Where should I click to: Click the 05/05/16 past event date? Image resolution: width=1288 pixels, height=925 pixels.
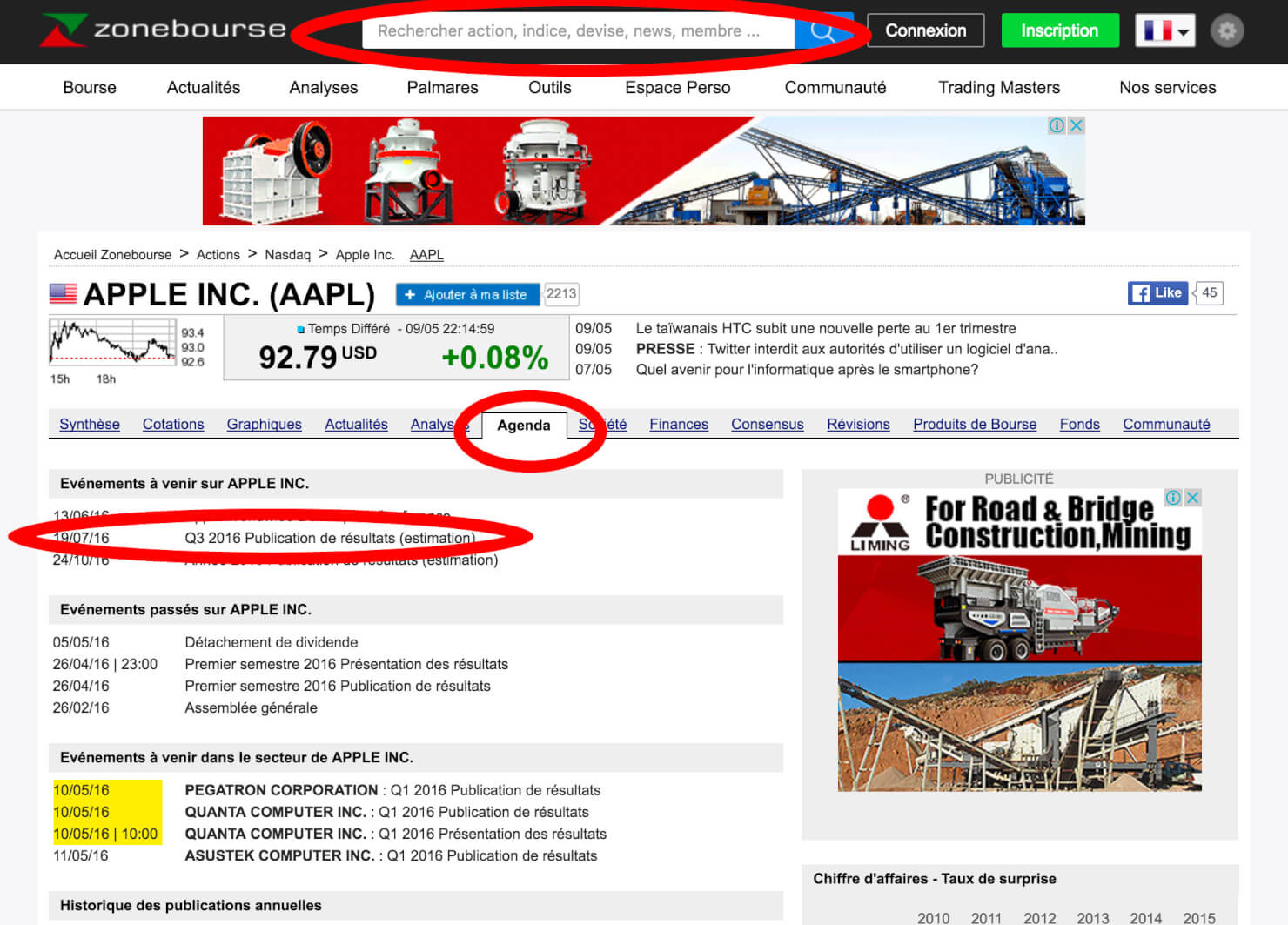pyautogui.click(x=81, y=642)
